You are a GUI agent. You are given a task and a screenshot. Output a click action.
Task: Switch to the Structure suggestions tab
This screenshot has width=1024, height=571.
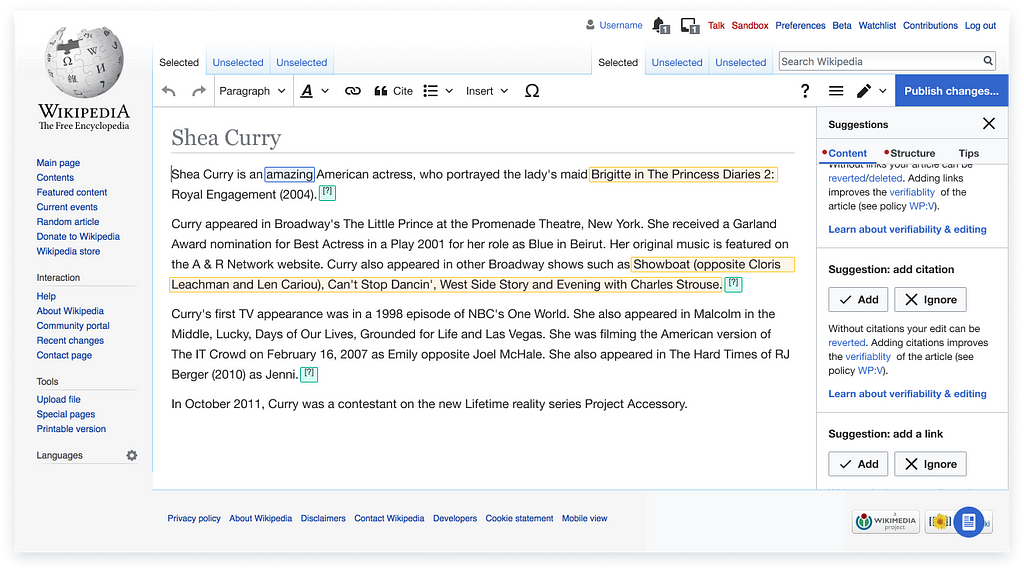912,153
